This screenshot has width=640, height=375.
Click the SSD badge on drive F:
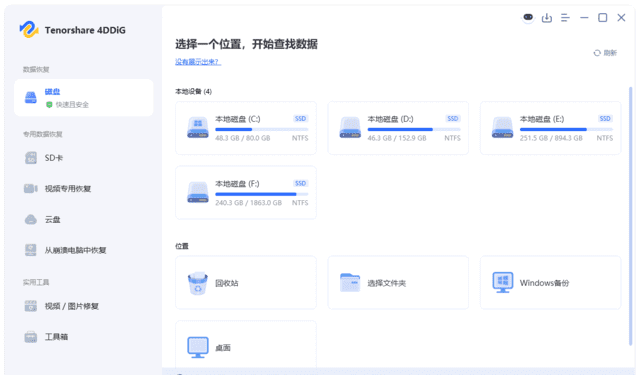click(x=300, y=184)
